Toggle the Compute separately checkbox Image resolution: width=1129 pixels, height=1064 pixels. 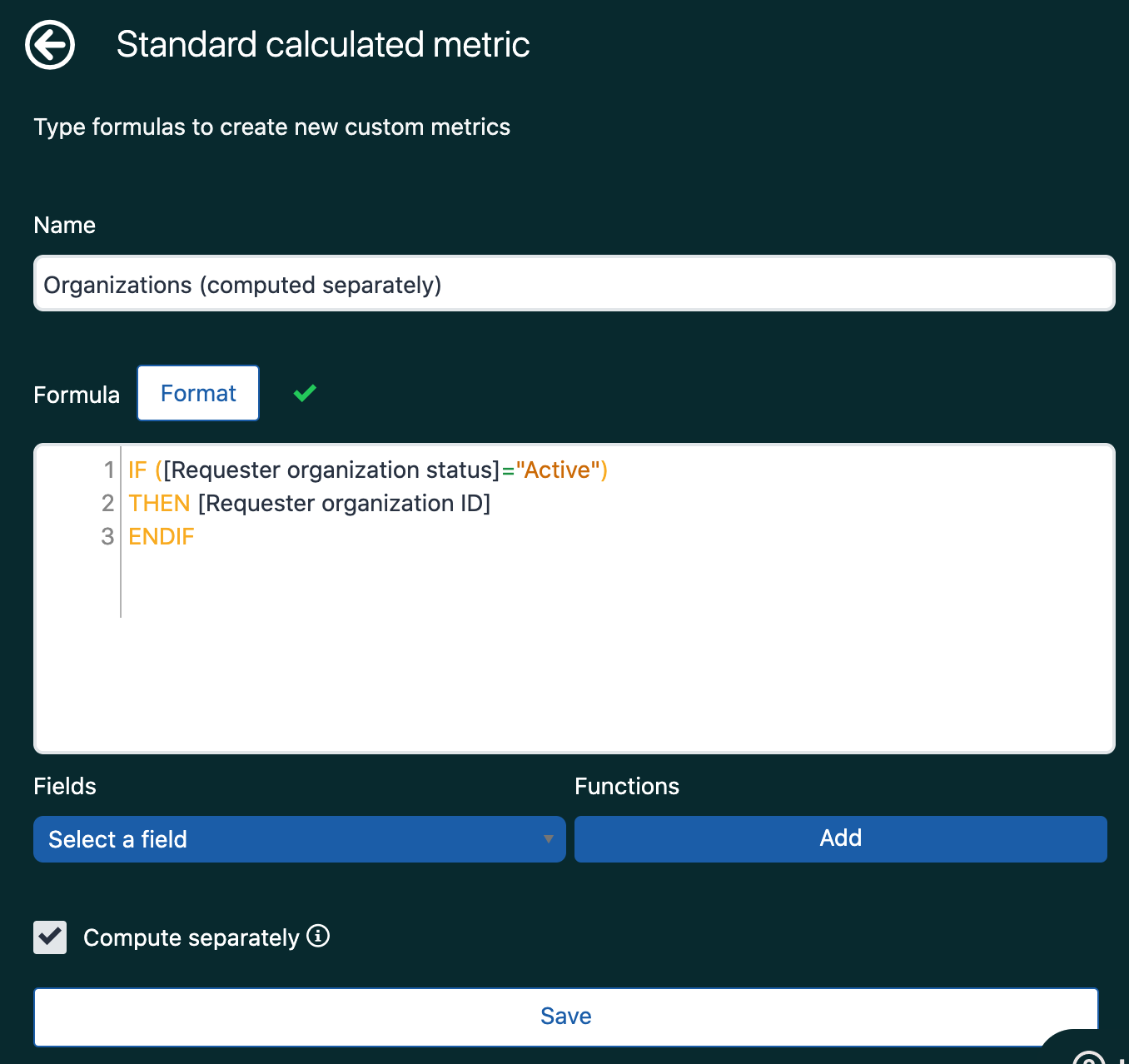[50, 937]
